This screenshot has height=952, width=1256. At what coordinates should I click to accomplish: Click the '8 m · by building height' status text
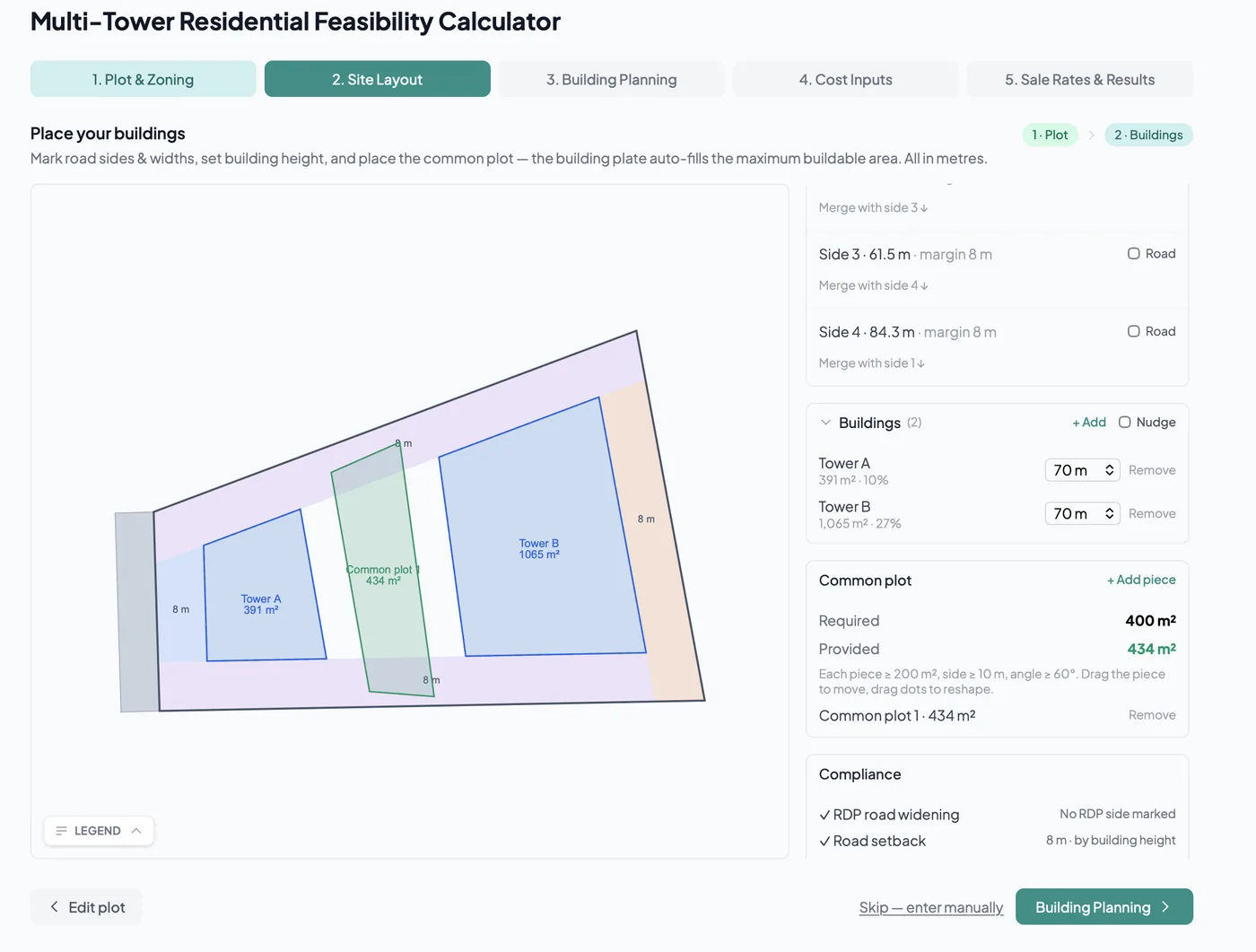tap(1111, 840)
